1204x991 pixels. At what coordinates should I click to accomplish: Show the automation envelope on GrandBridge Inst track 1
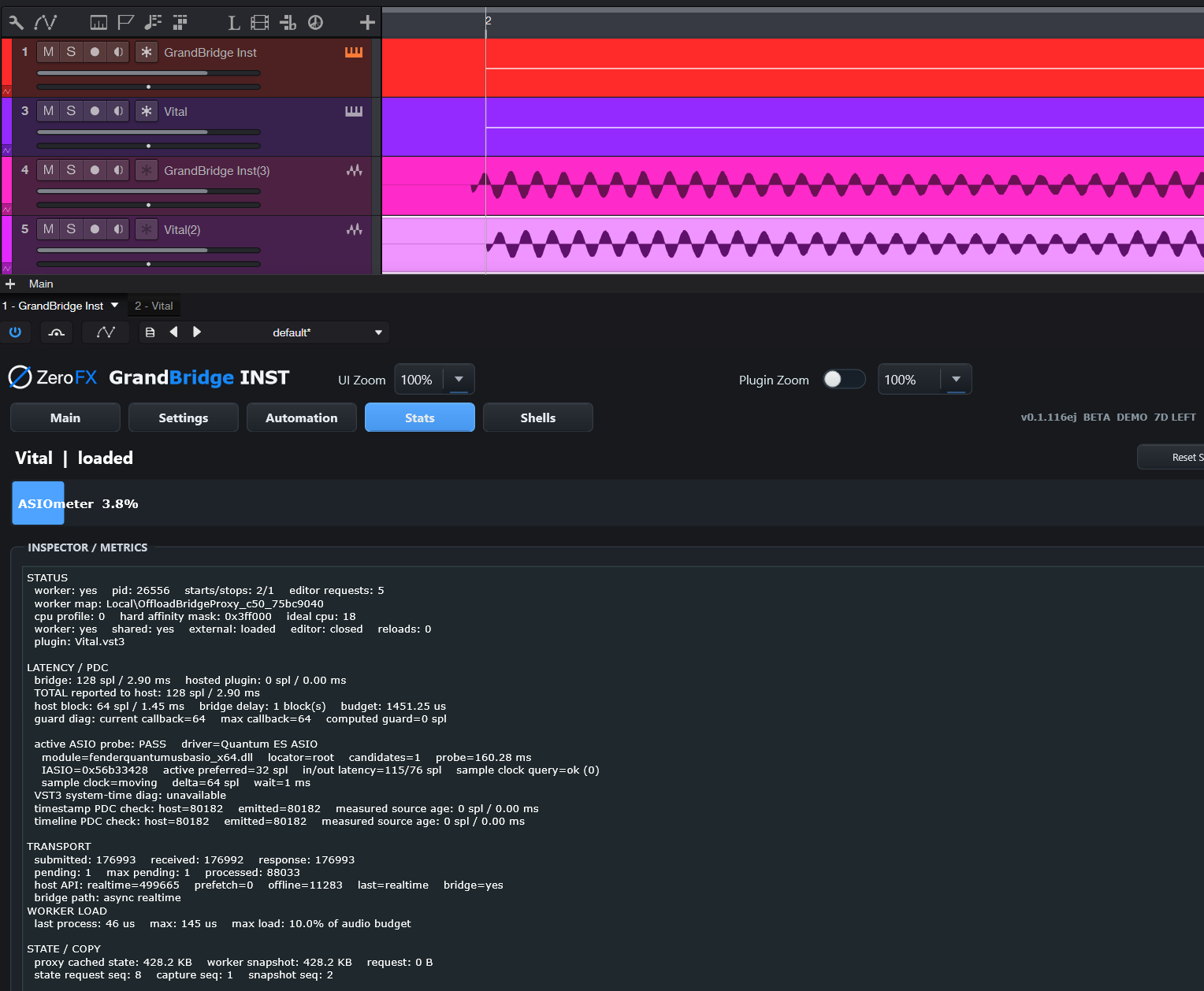7,91
